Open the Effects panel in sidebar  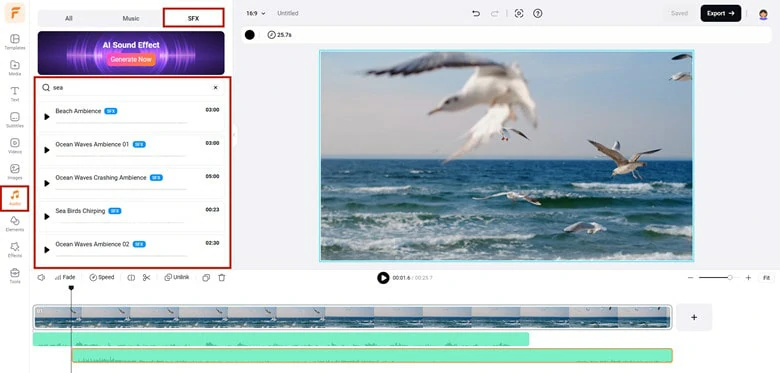15,249
